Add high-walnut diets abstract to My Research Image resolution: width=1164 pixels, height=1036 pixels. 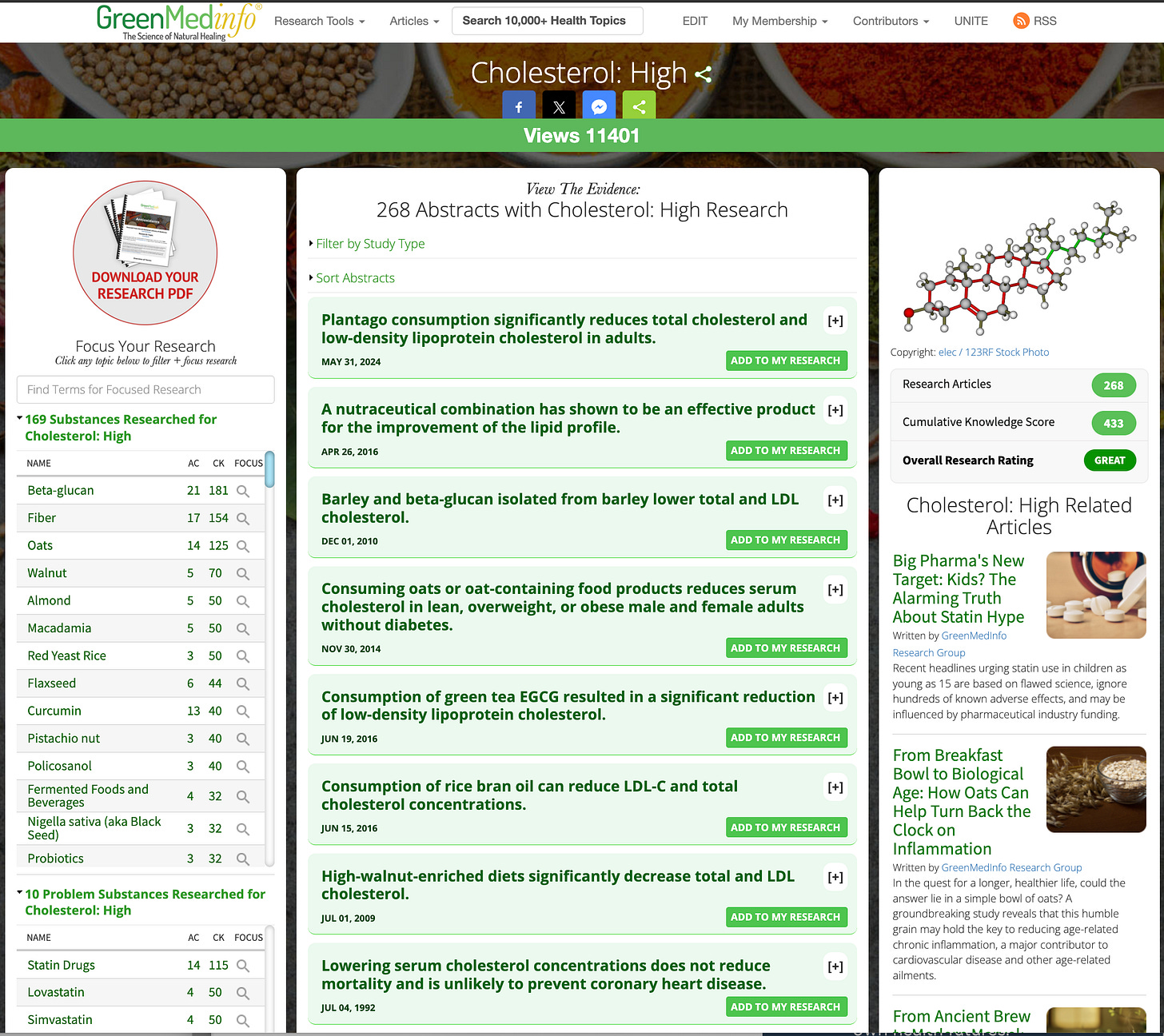786,918
